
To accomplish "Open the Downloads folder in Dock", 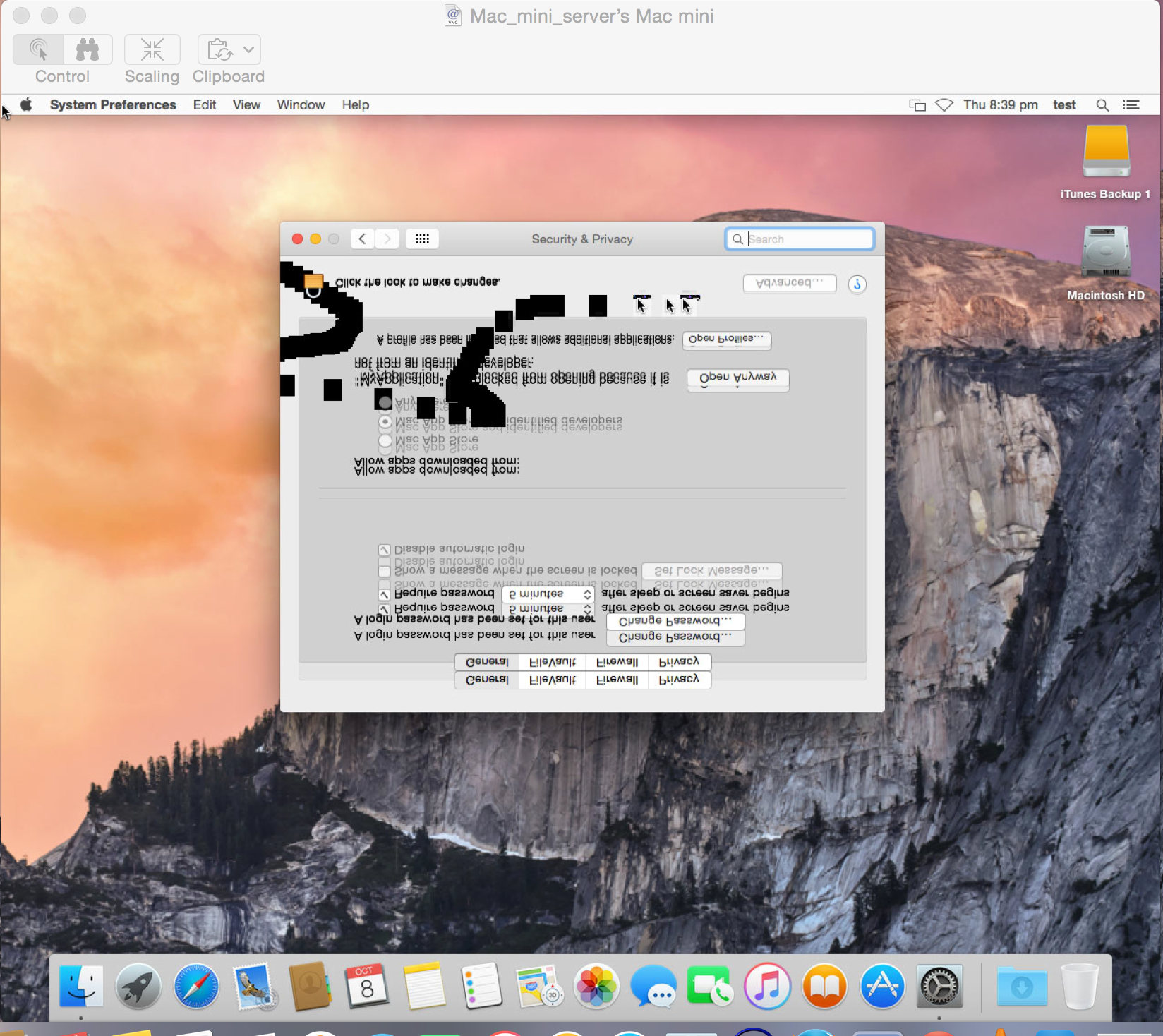I will pyautogui.click(x=1022, y=986).
